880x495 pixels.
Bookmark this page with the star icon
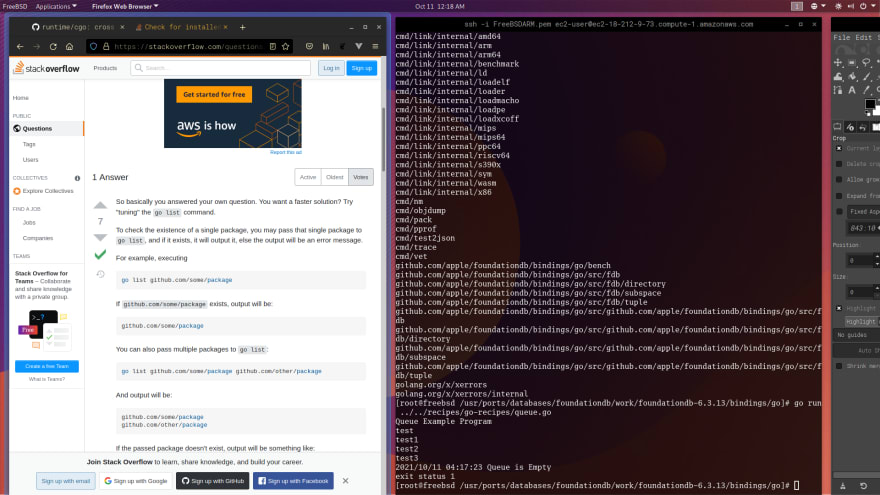pos(286,47)
